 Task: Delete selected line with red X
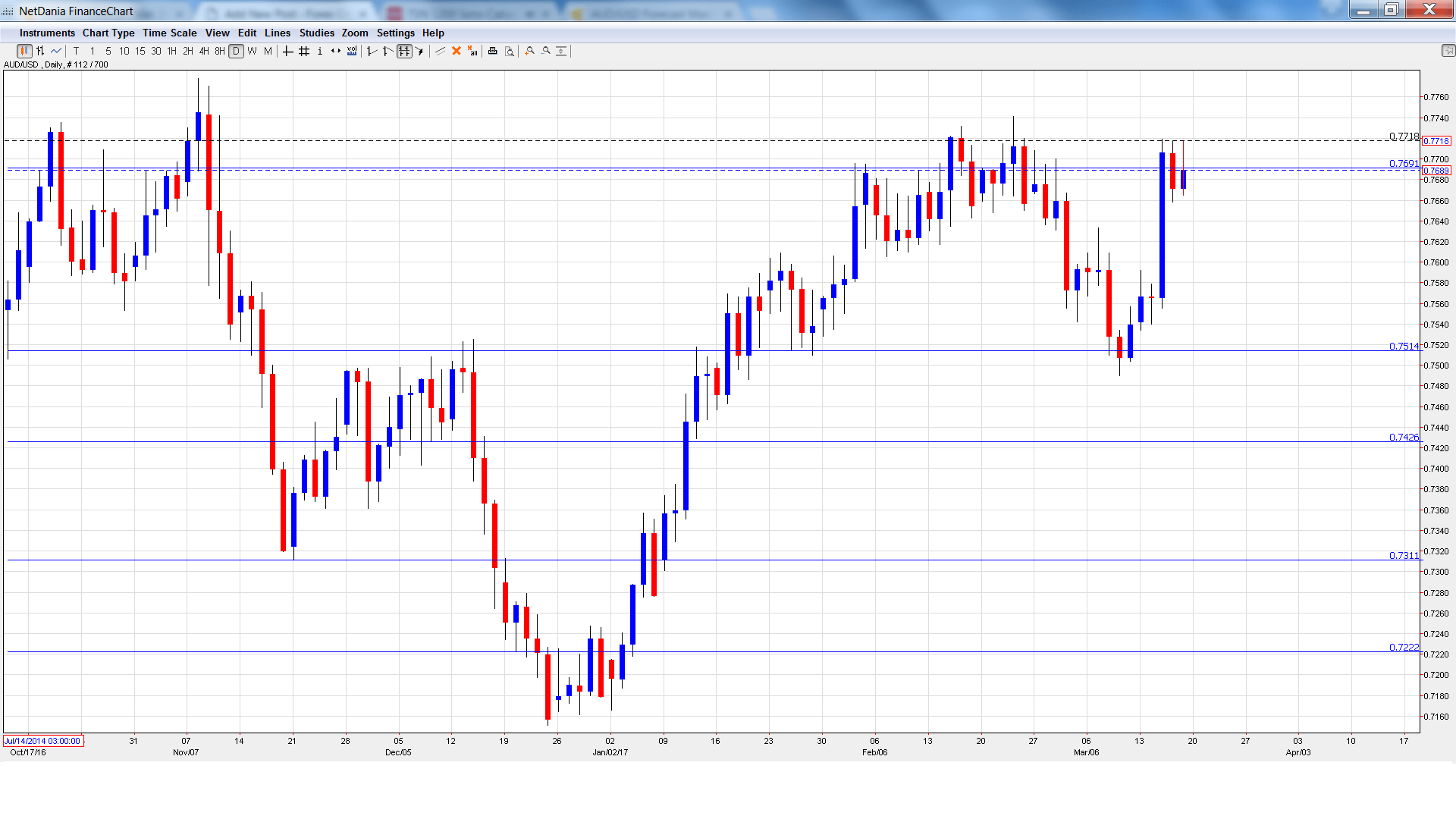pyautogui.click(x=457, y=51)
